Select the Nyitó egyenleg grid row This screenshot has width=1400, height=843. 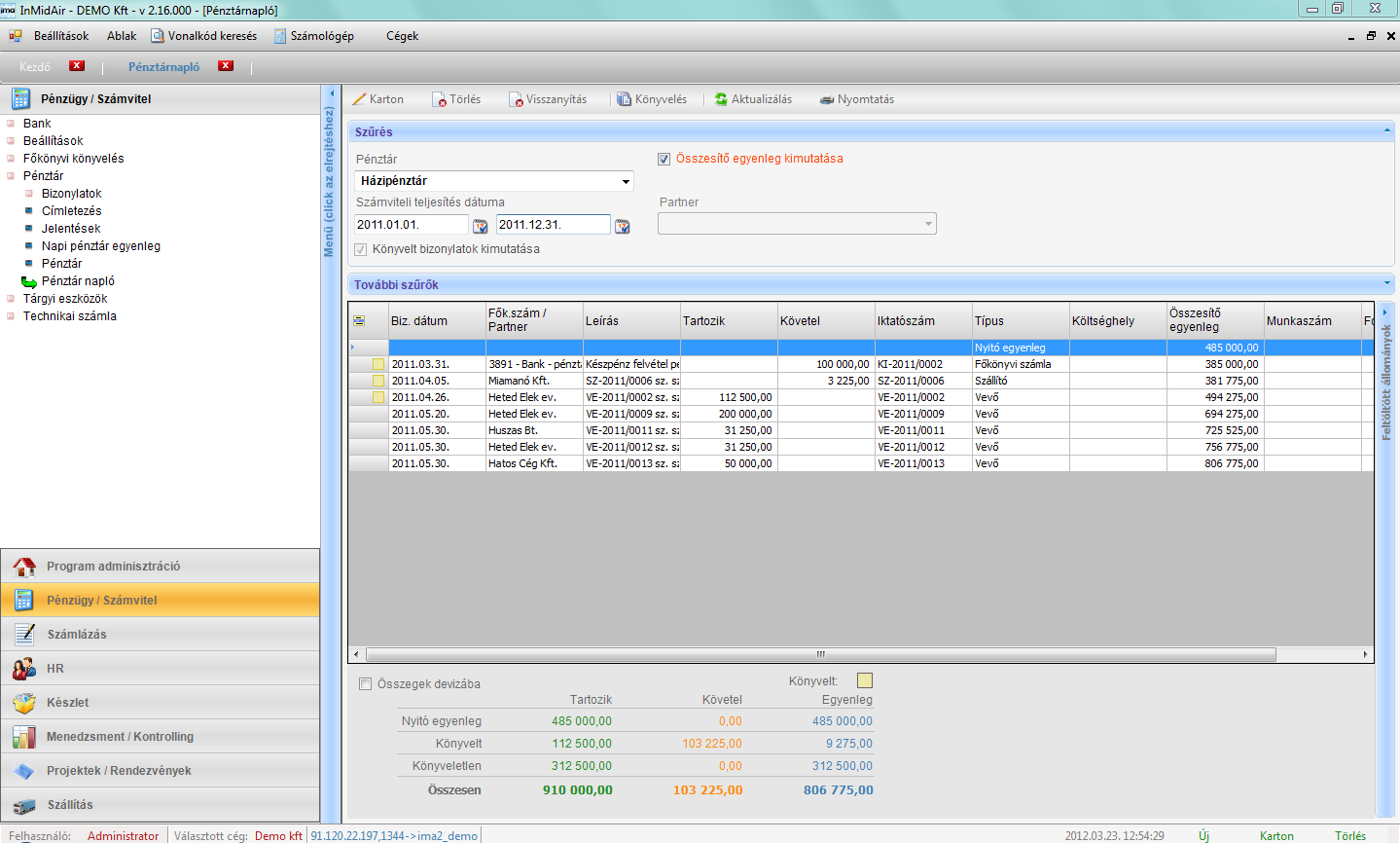point(860,348)
